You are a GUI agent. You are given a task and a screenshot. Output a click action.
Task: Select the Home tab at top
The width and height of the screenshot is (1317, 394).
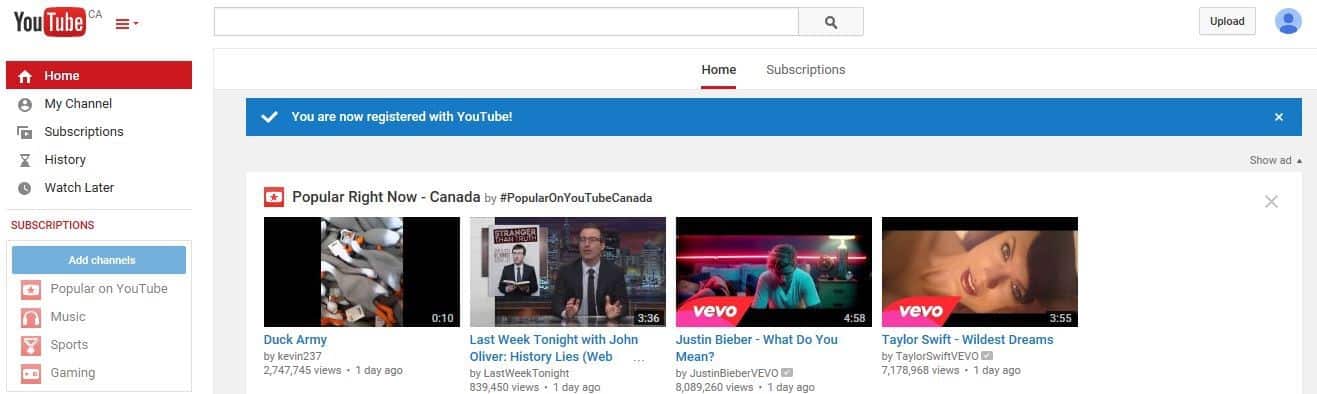point(719,70)
